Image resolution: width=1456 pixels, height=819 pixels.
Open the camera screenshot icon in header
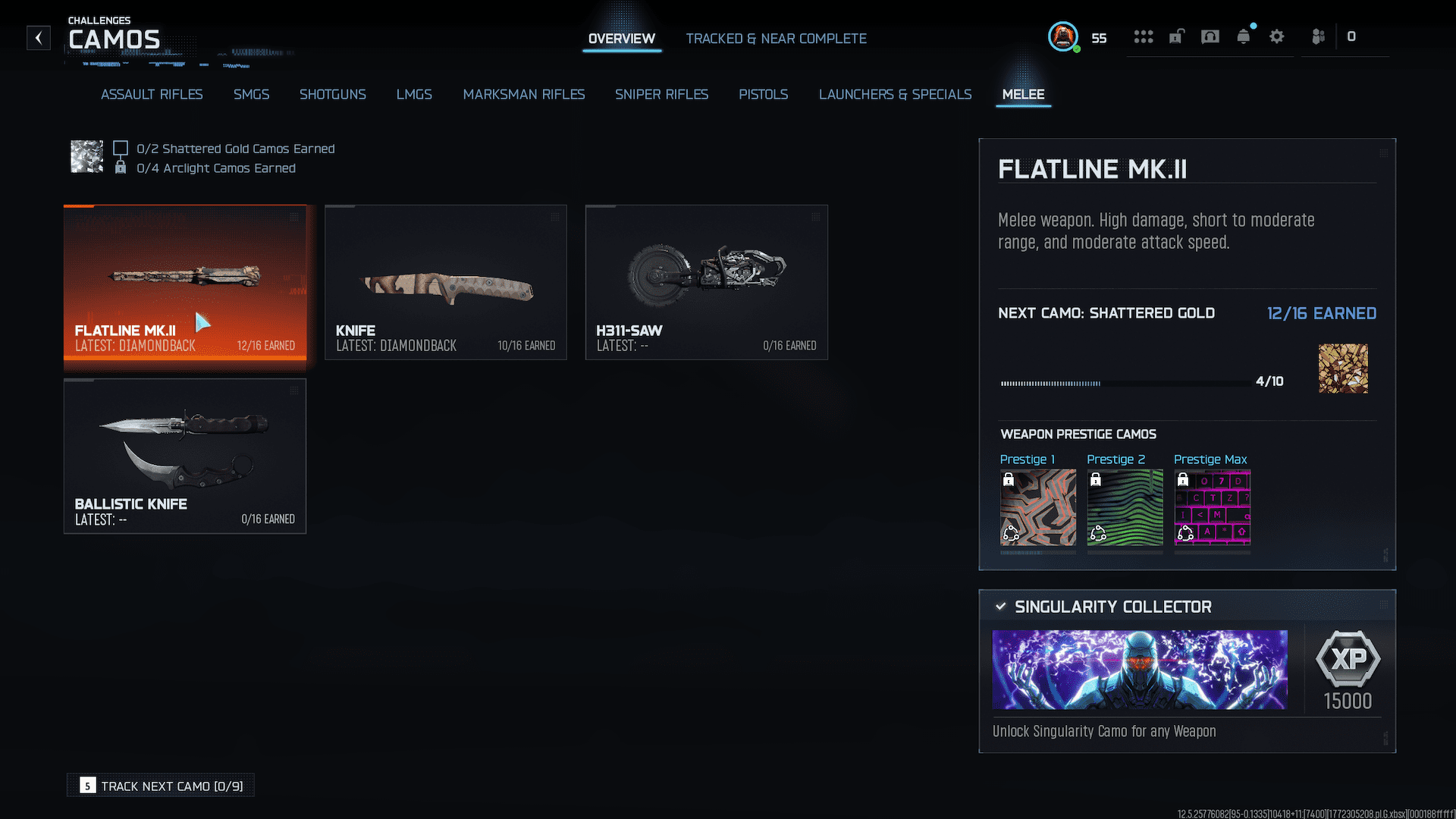point(1210,36)
